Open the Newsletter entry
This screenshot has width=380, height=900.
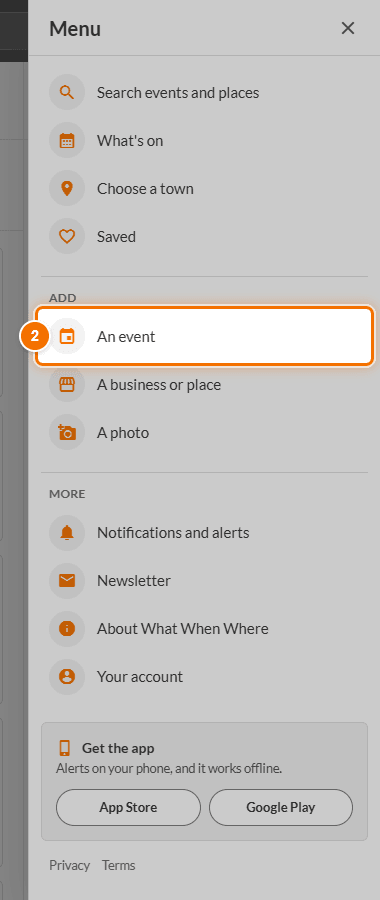[204, 581]
